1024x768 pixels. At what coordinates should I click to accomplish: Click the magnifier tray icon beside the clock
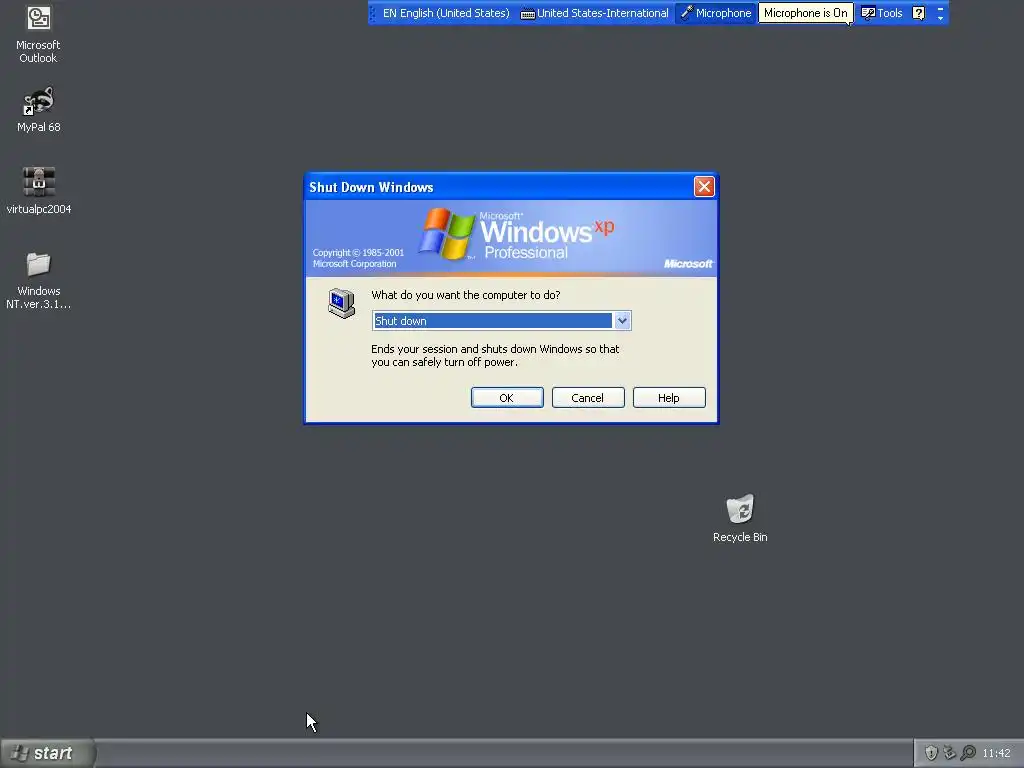pos(968,753)
